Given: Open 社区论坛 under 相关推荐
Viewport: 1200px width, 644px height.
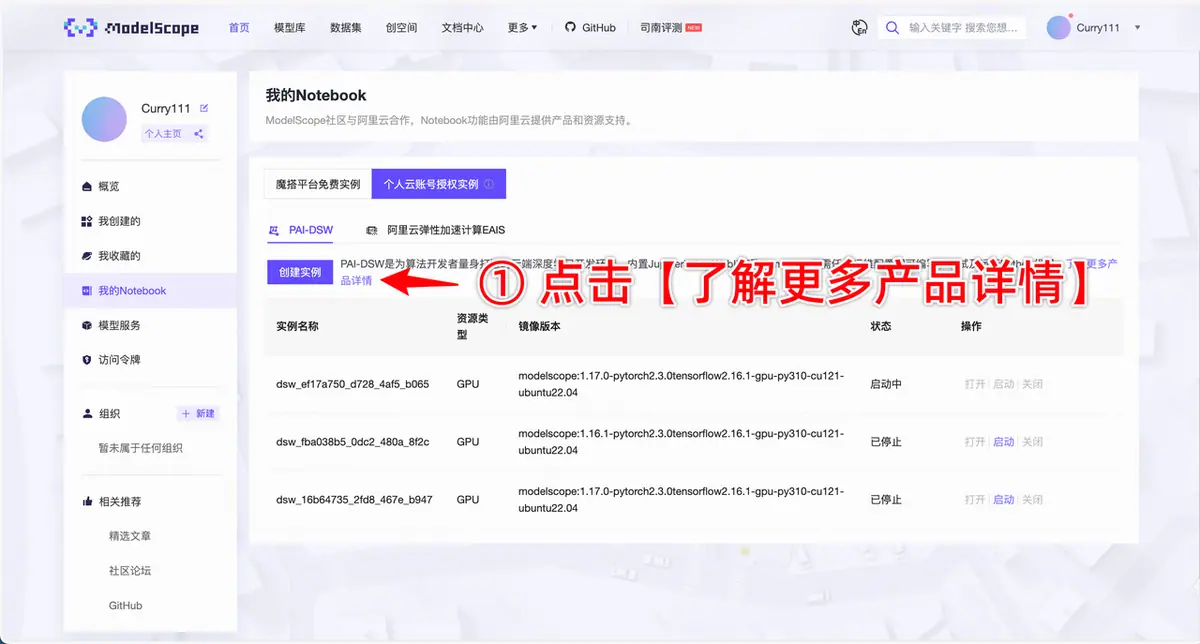Looking at the screenshot, I should coord(130,571).
